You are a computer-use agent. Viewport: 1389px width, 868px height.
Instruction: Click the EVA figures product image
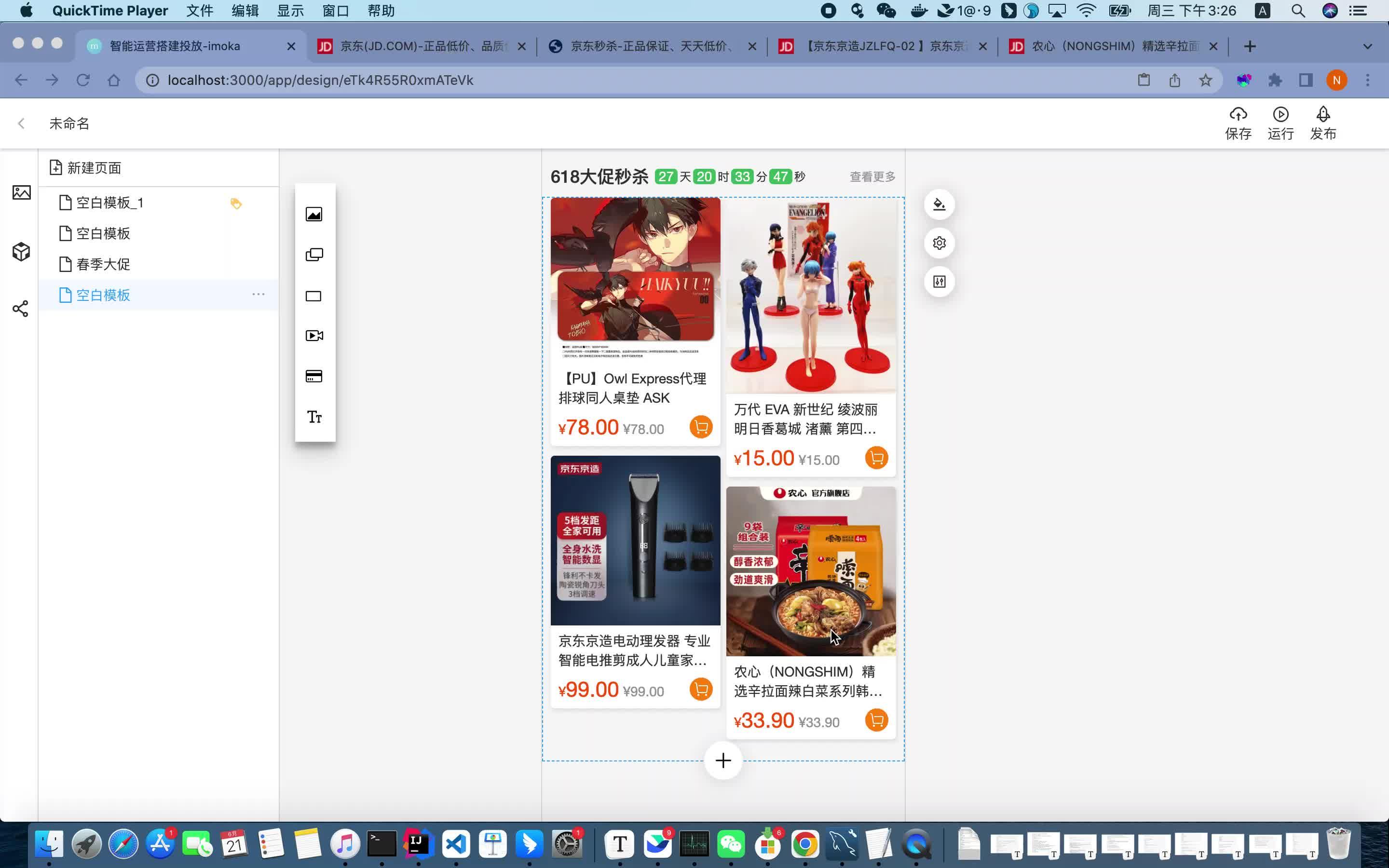coord(811,296)
